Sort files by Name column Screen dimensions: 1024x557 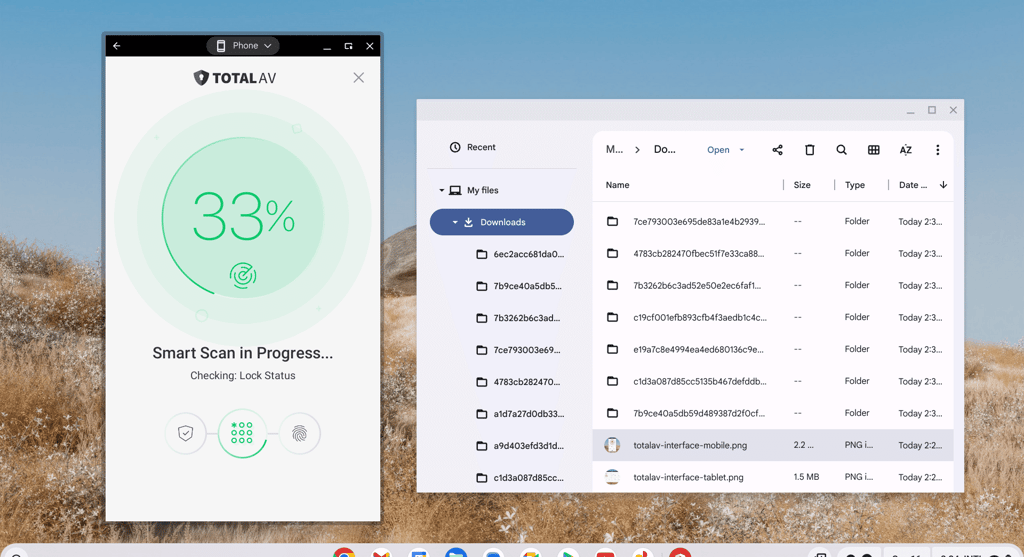[x=617, y=185]
